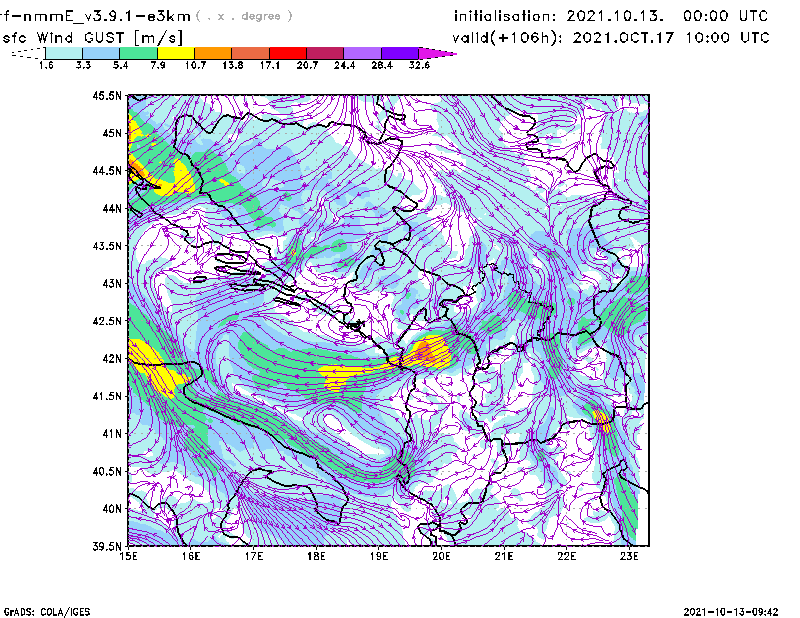This screenshot has height=618, width=800.
Task: Click the legend value 3.3
Action: point(83,65)
